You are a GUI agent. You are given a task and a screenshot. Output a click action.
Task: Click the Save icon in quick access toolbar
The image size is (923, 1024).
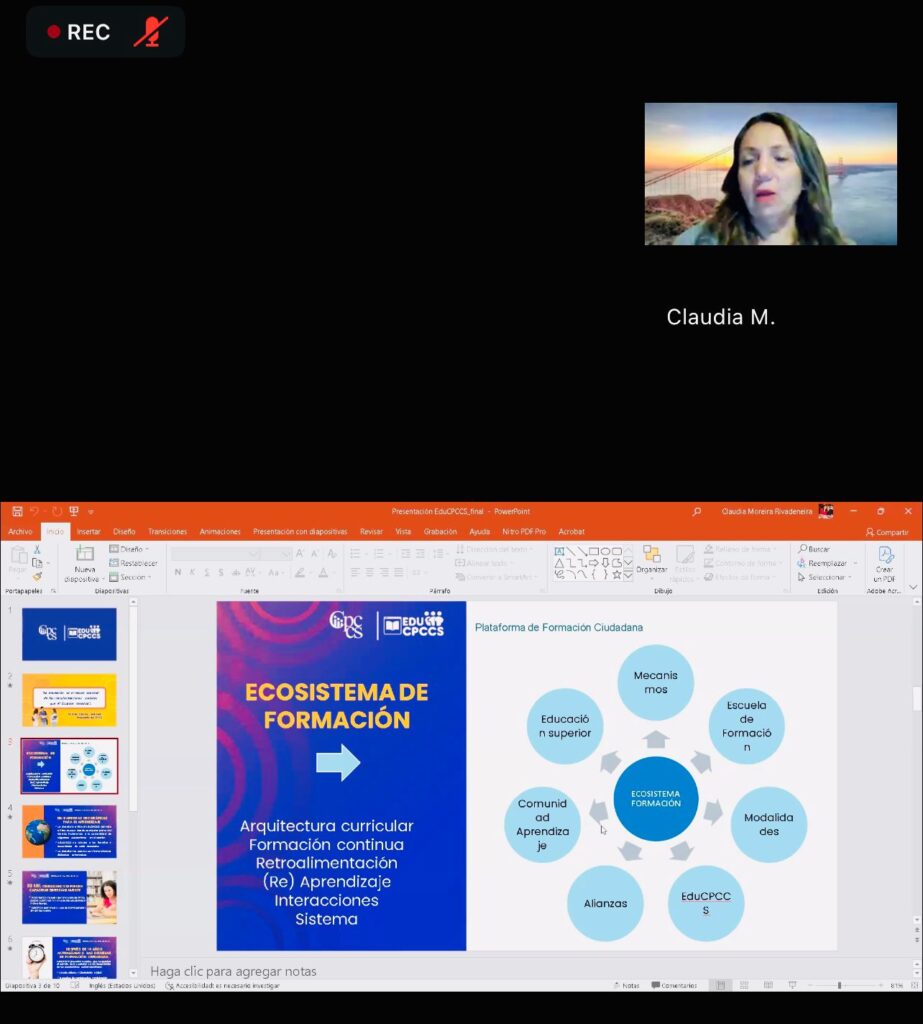[x=17, y=511]
